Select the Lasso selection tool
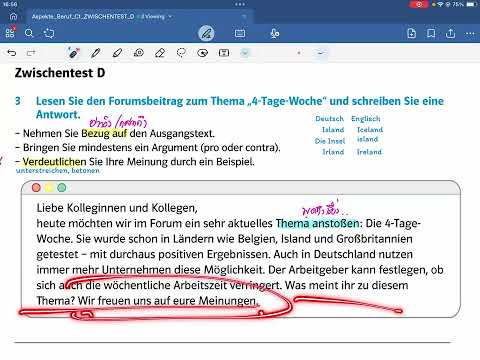Image resolution: width=480 pixels, height=360 pixels. tap(181, 53)
